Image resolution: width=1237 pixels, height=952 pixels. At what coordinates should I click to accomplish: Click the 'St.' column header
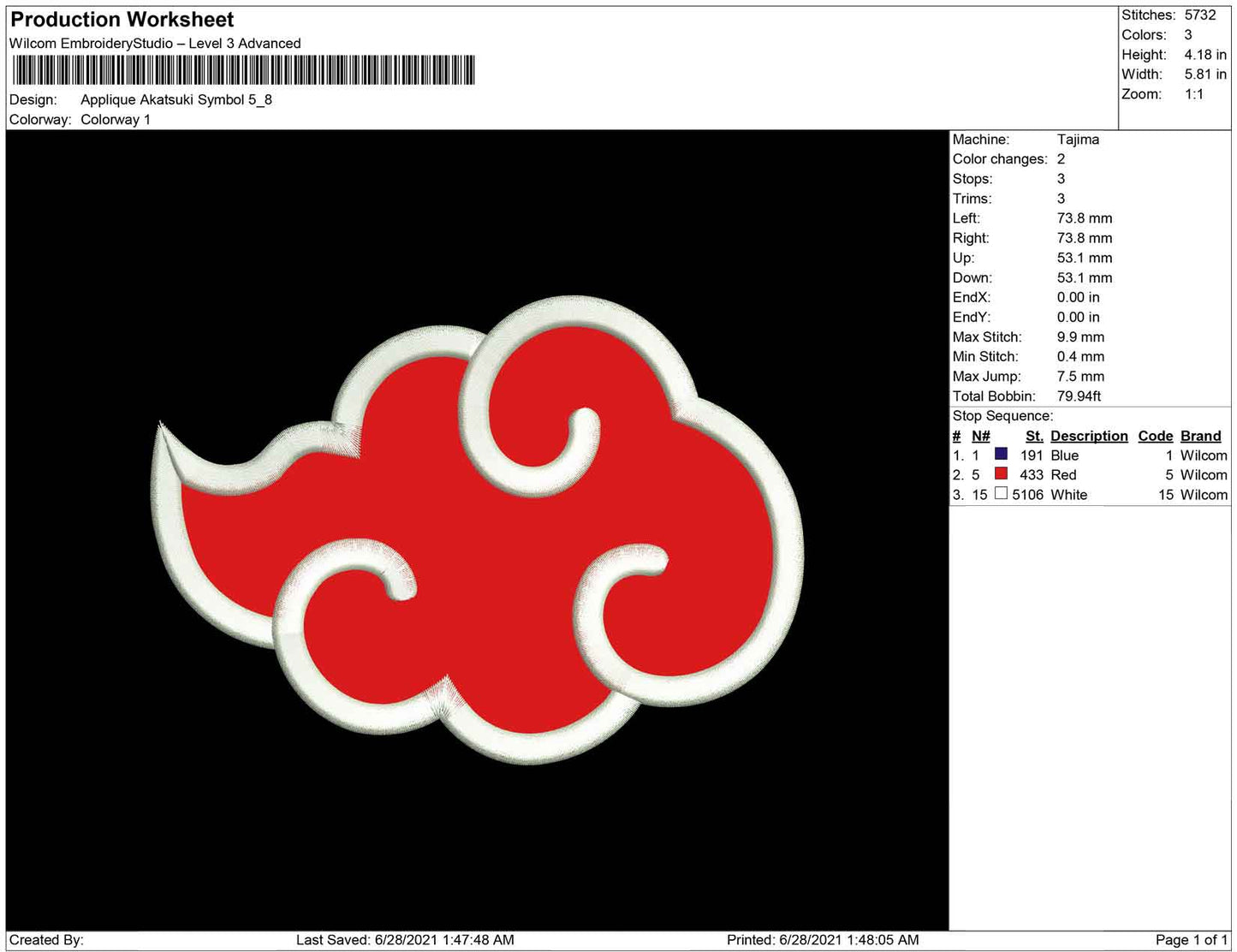1034,436
